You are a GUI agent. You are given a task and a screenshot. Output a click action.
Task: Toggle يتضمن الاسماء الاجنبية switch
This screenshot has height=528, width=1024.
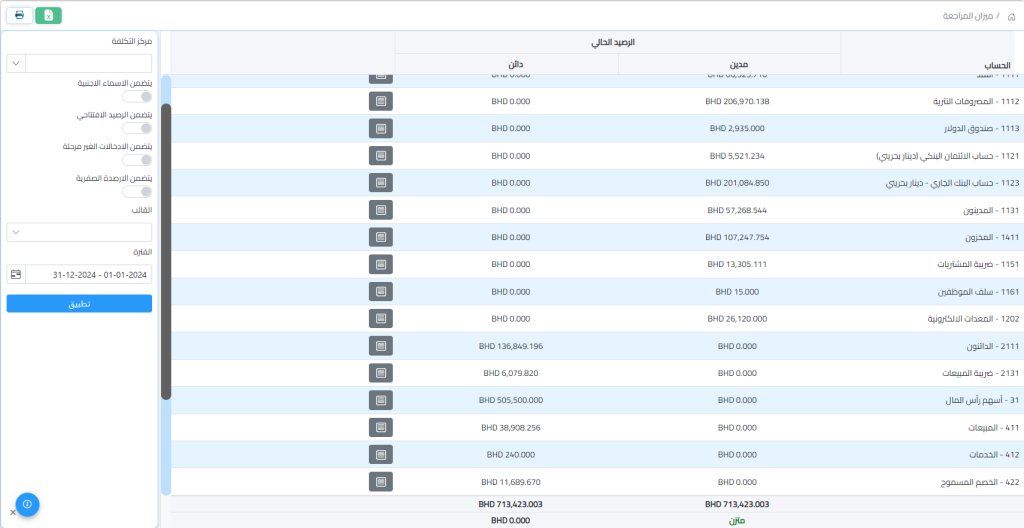(x=137, y=97)
